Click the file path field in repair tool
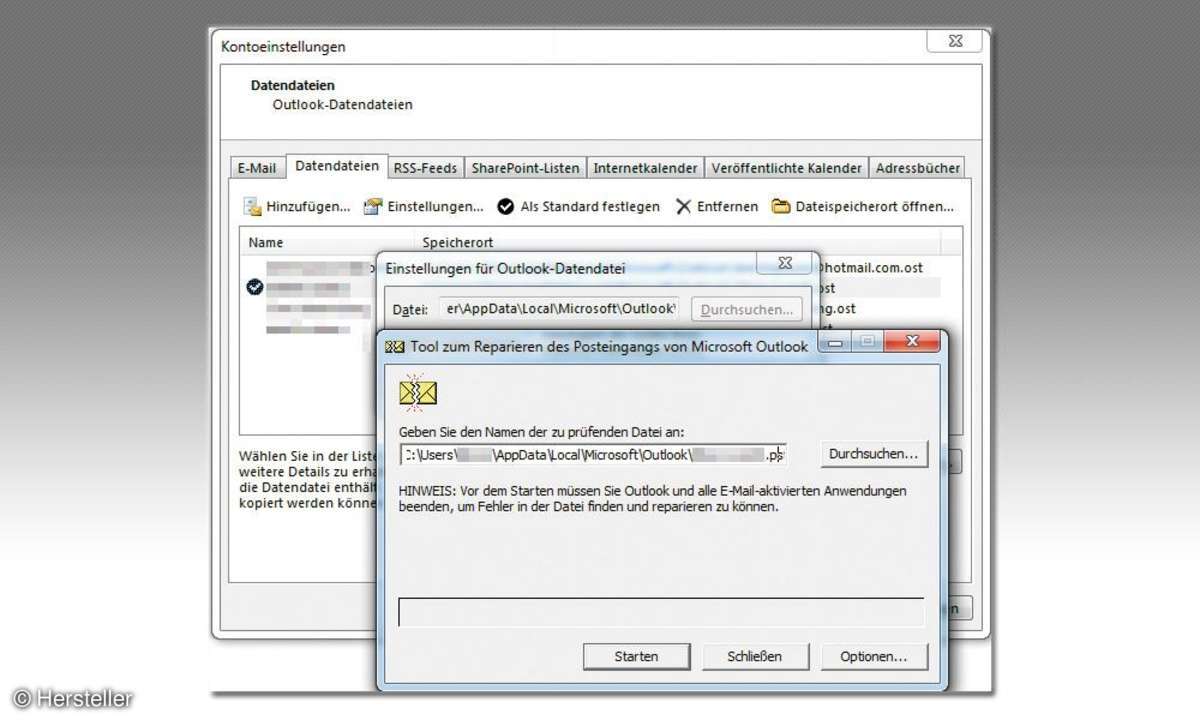The height and width of the screenshot is (720, 1200). (593, 454)
